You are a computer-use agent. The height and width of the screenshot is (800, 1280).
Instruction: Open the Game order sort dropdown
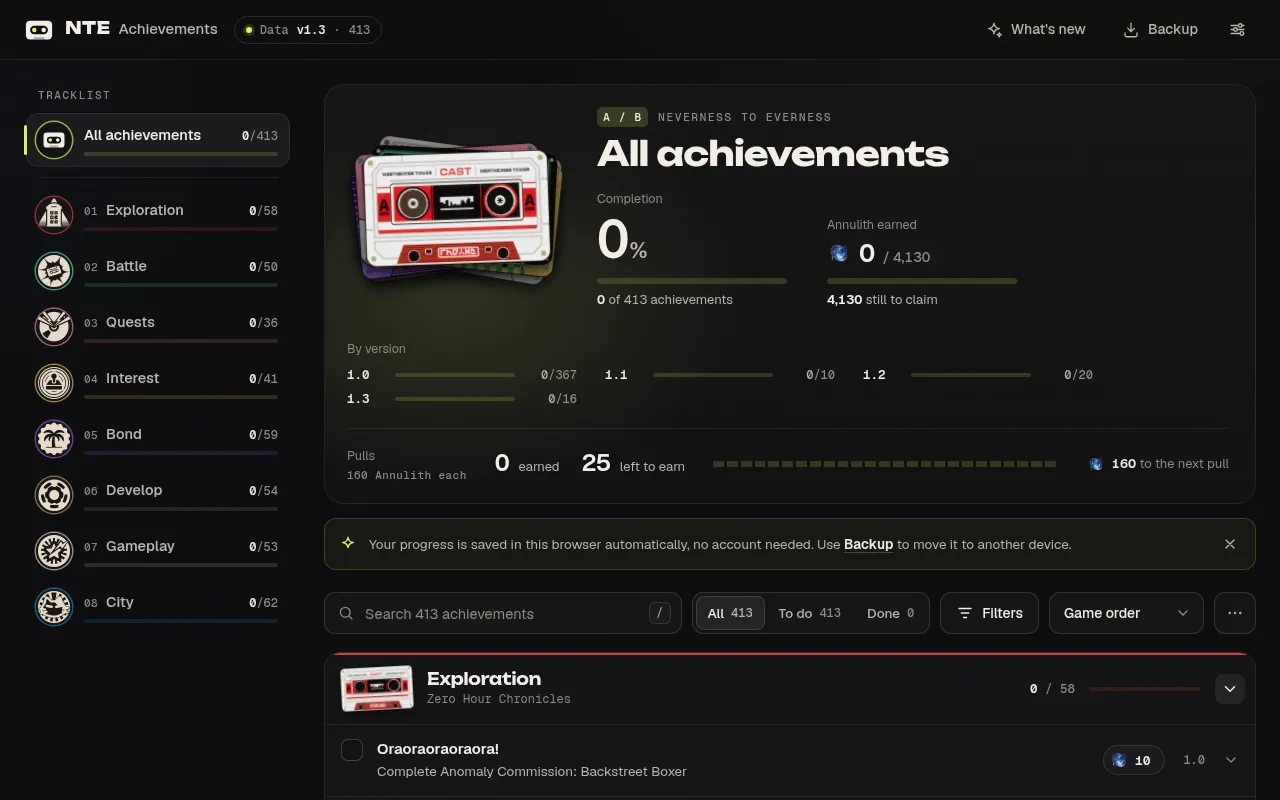pos(1125,613)
